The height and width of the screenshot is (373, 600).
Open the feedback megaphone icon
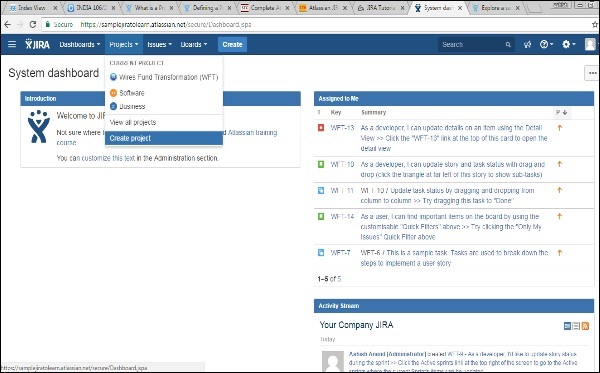click(x=528, y=45)
